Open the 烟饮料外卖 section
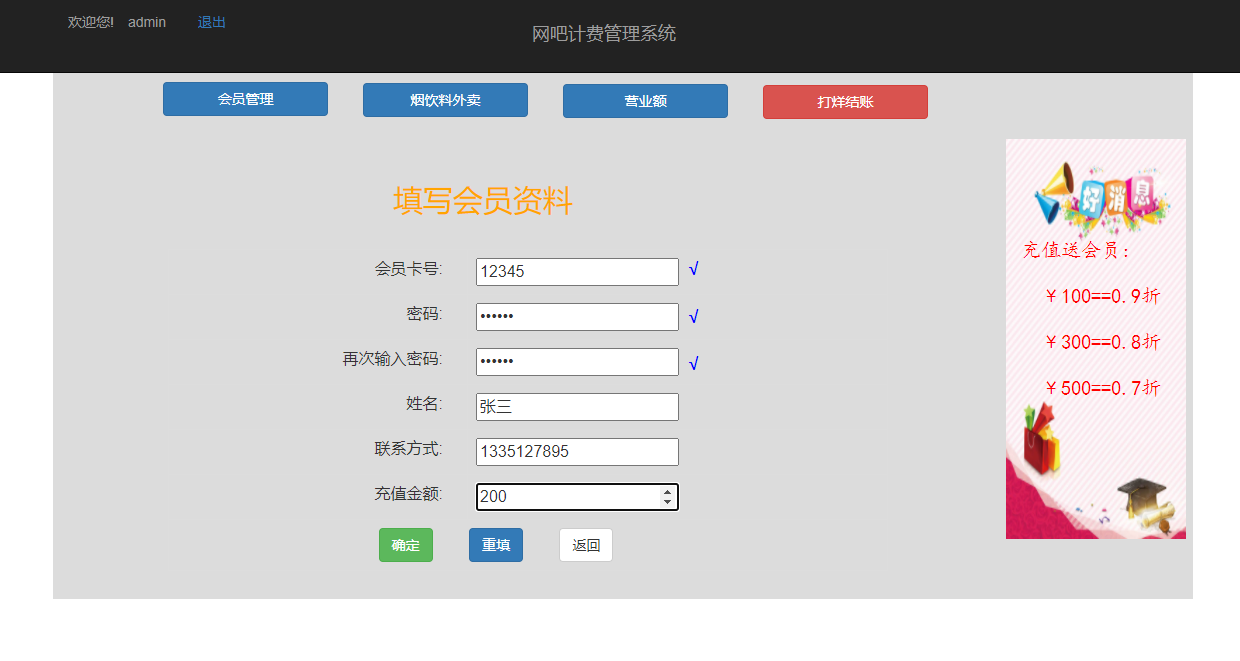This screenshot has width=1240, height=661. click(x=445, y=99)
